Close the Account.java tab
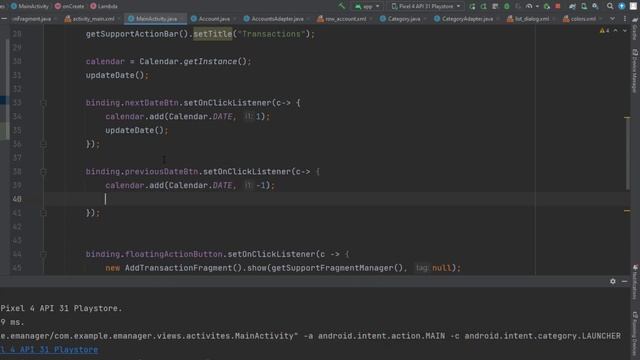This screenshot has width=640, height=360. [x=235, y=19]
